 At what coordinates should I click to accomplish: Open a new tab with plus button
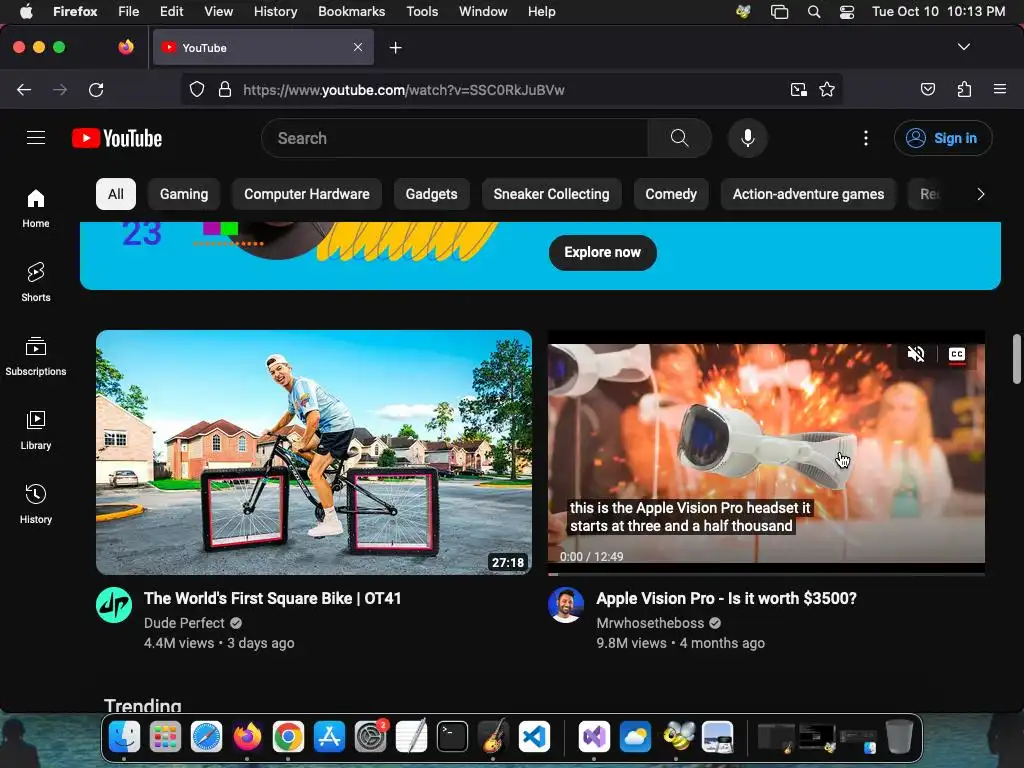click(395, 48)
